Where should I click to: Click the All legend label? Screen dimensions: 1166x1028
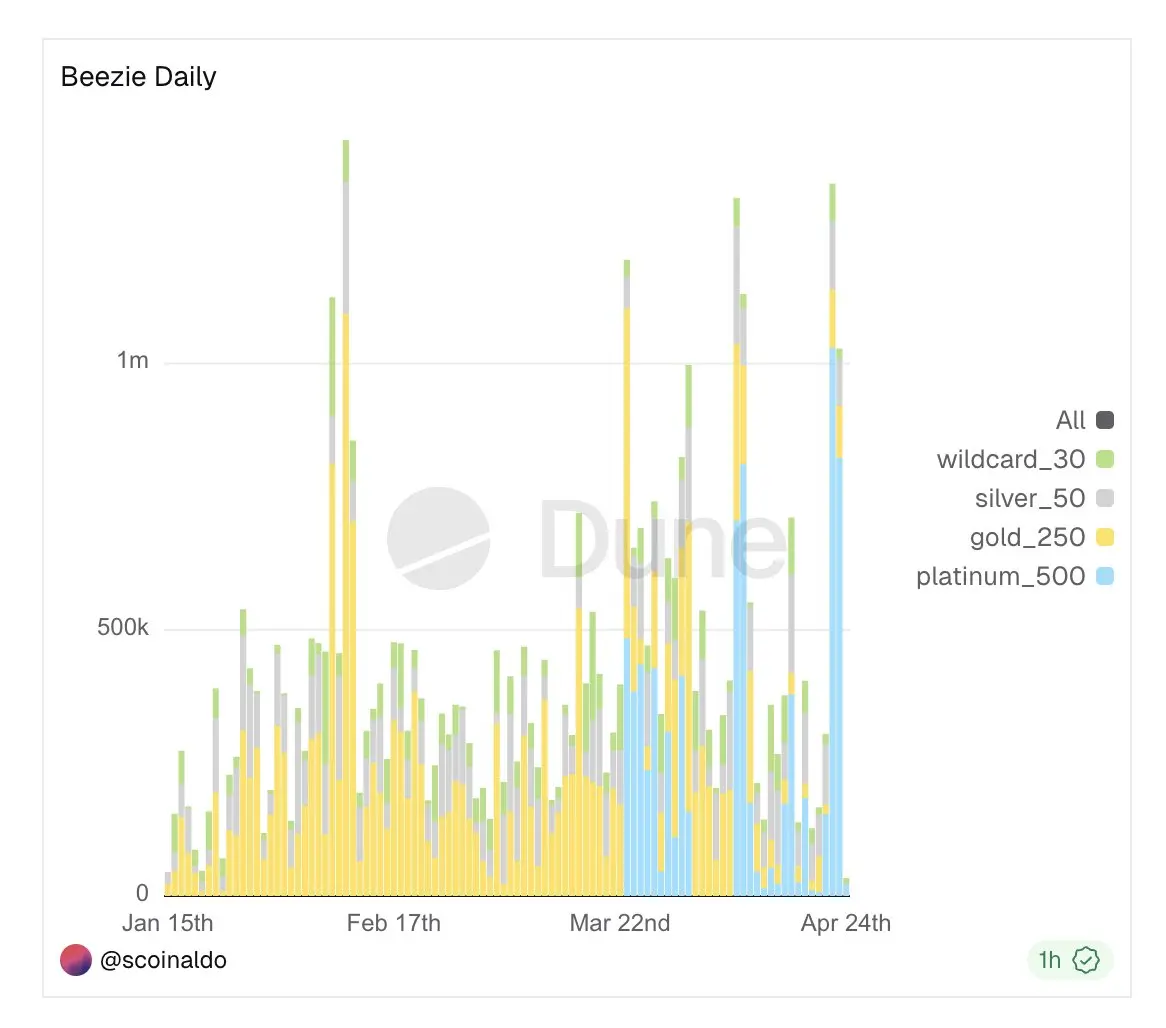coord(1070,420)
